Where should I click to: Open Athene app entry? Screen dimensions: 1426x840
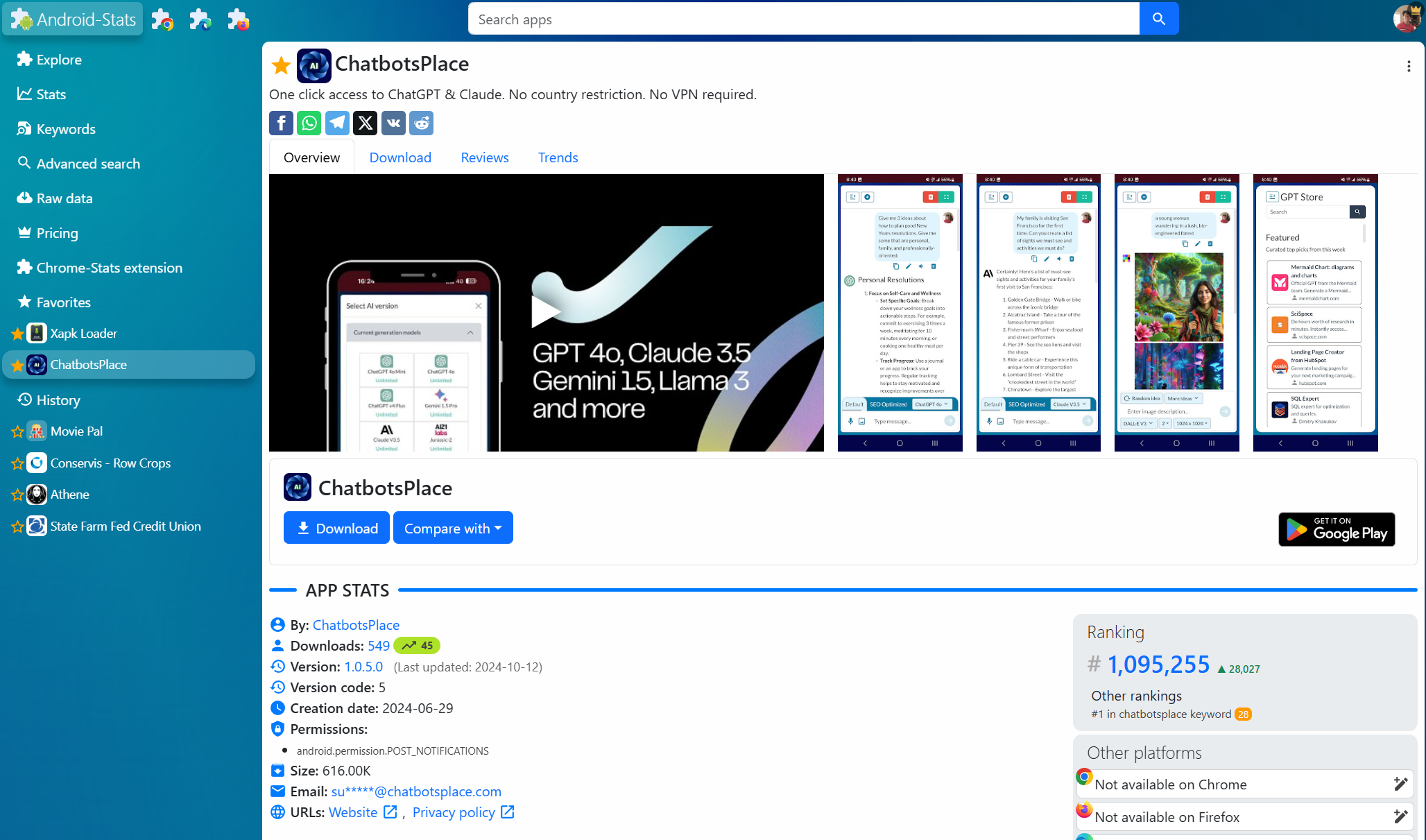coord(69,495)
